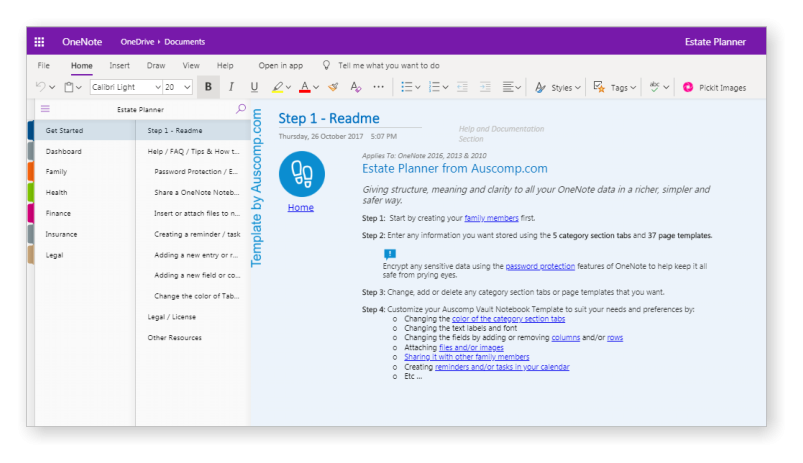Click the footprints Home image
The width and height of the screenshot is (803, 463).
tap(302, 174)
